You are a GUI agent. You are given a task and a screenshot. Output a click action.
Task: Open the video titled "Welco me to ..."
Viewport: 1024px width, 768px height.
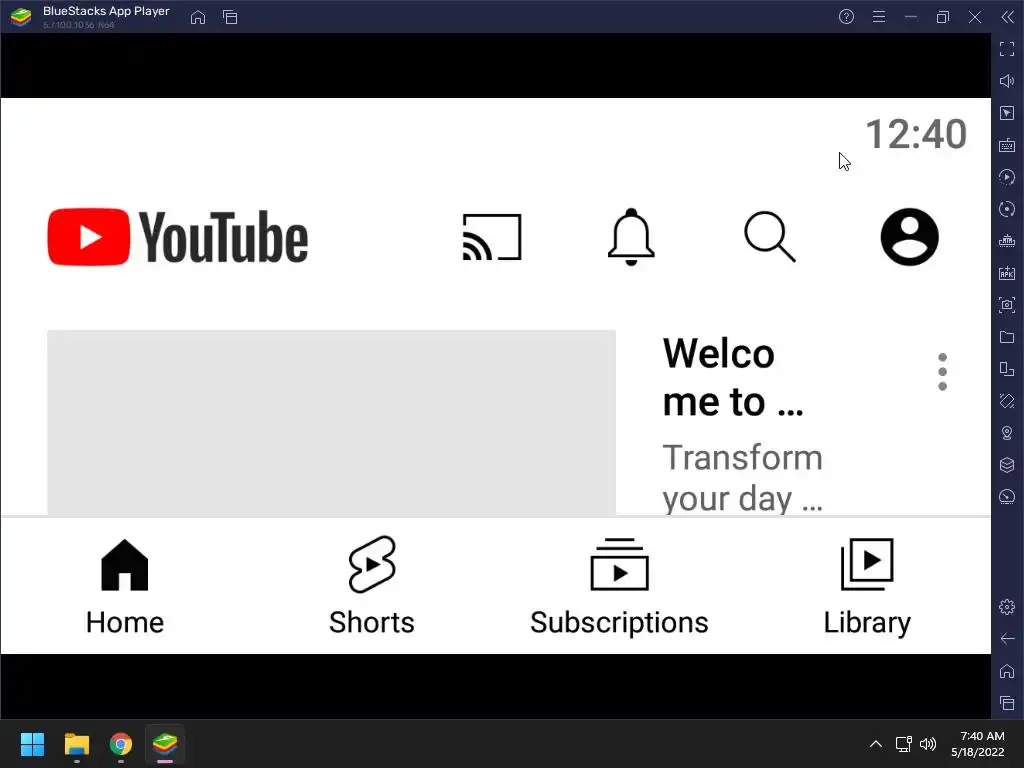(733, 377)
